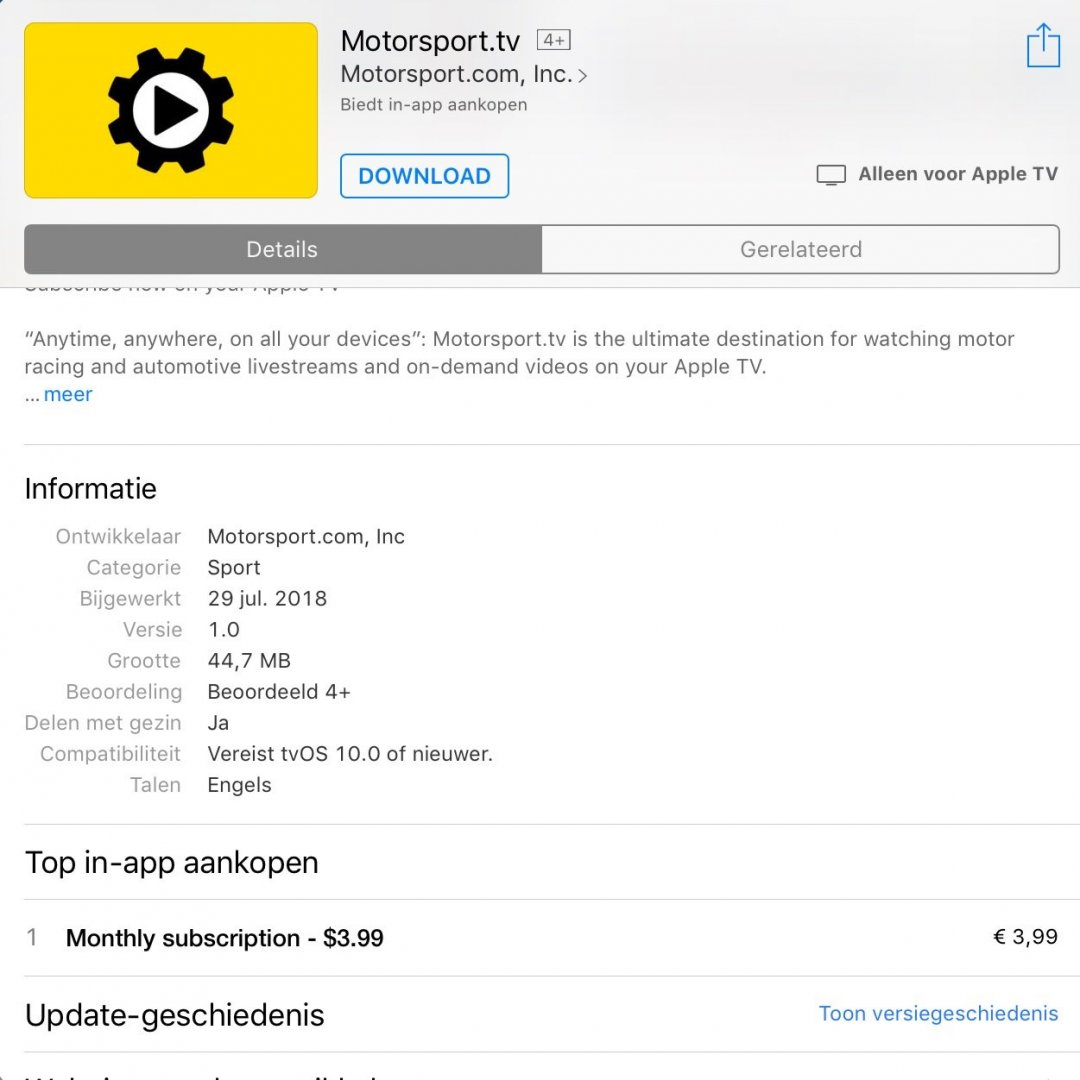Show version history via 'Toon versiegeschiedenis'

[x=938, y=1013]
